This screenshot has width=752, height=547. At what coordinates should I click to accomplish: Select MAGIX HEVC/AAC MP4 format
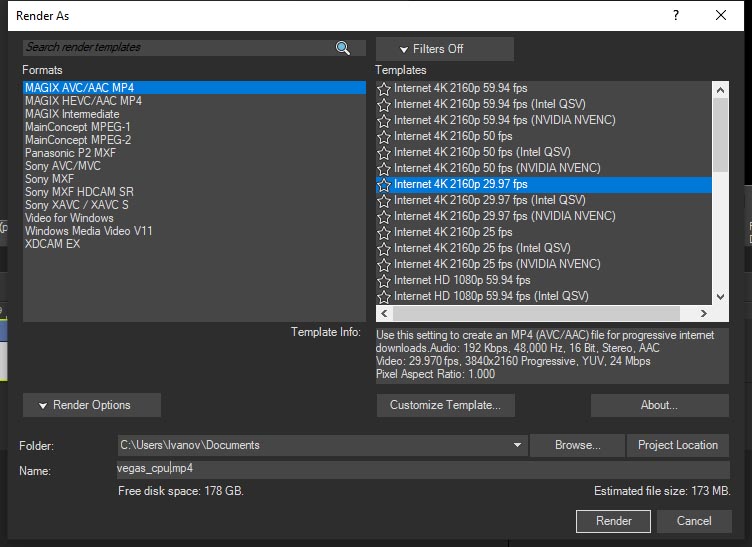[194, 101]
